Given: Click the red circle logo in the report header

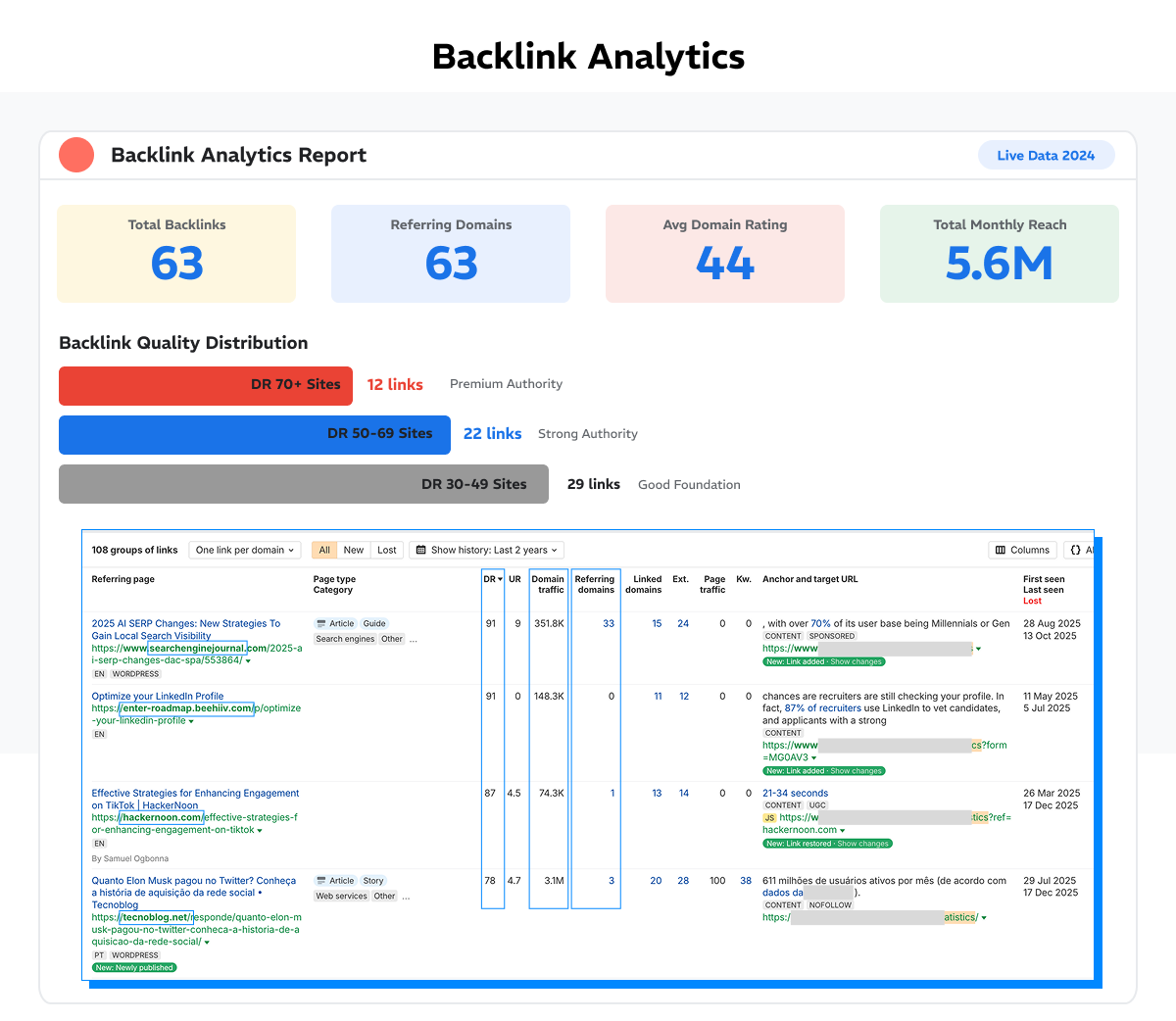Looking at the screenshot, I should [76, 155].
